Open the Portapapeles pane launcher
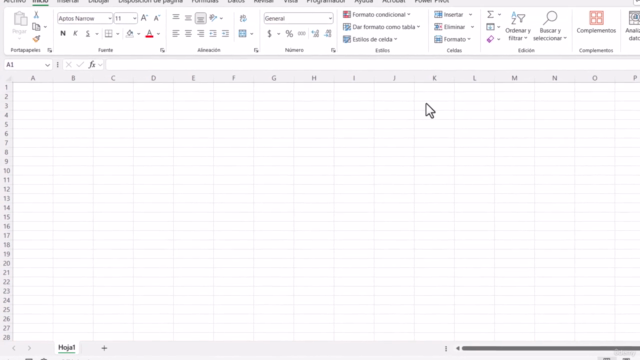Screen dimensions: 640x360 coord(49,50)
